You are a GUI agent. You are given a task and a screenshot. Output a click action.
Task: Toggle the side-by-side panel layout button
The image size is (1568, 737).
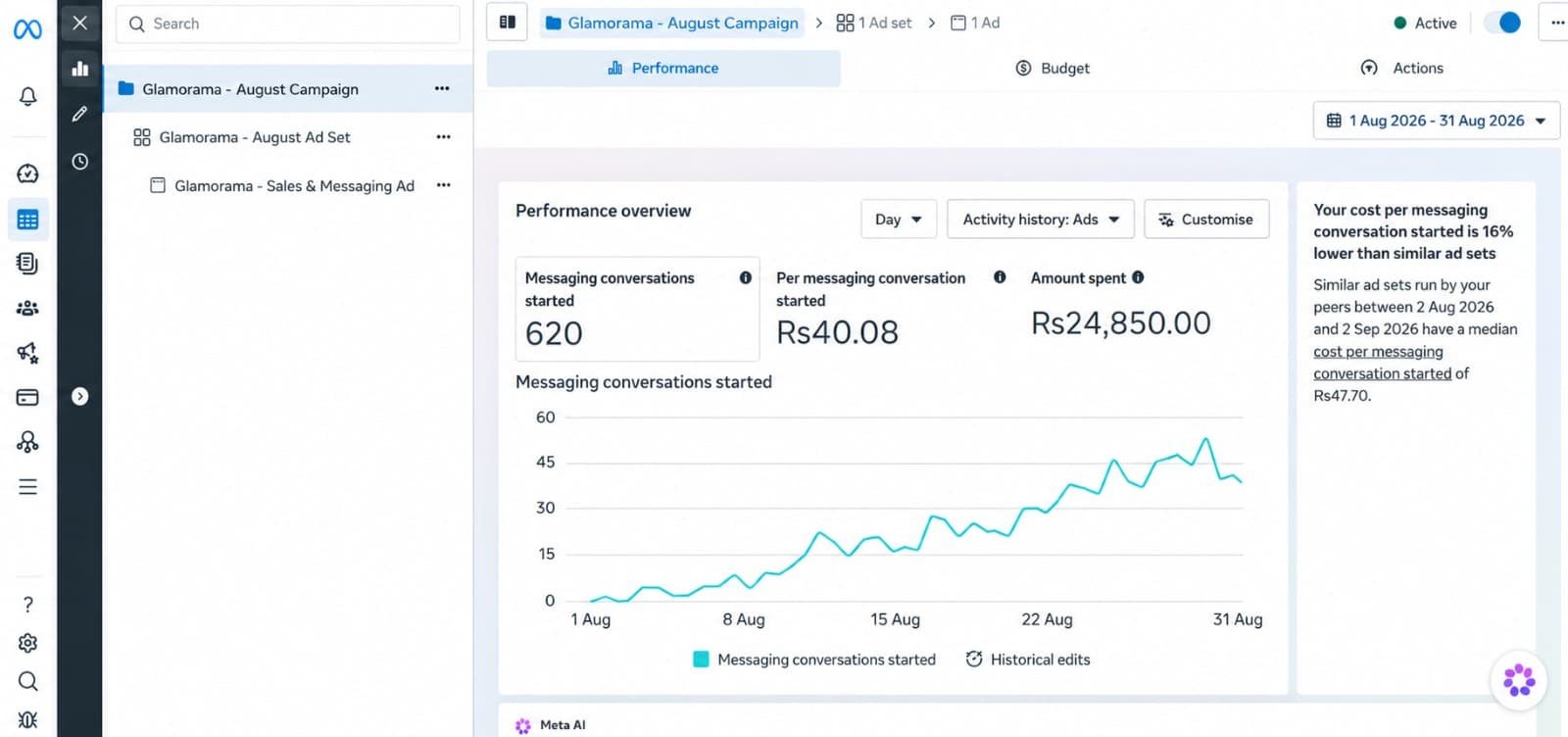click(508, 23)
